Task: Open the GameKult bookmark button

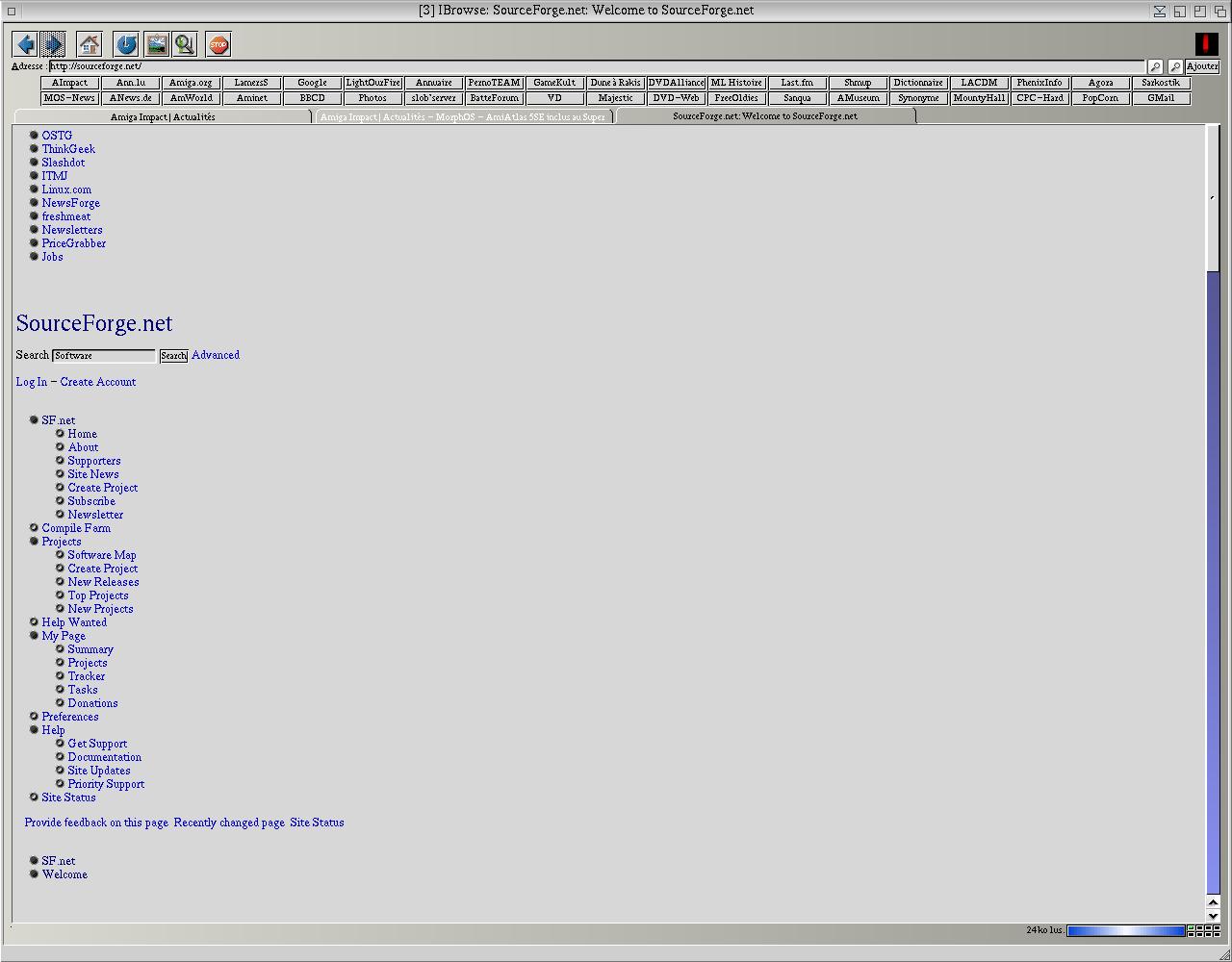Action: coord(554,83)
